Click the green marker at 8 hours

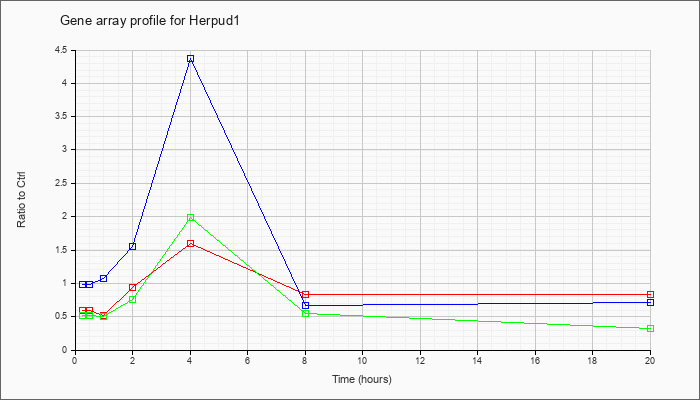[x=305, y=313]
